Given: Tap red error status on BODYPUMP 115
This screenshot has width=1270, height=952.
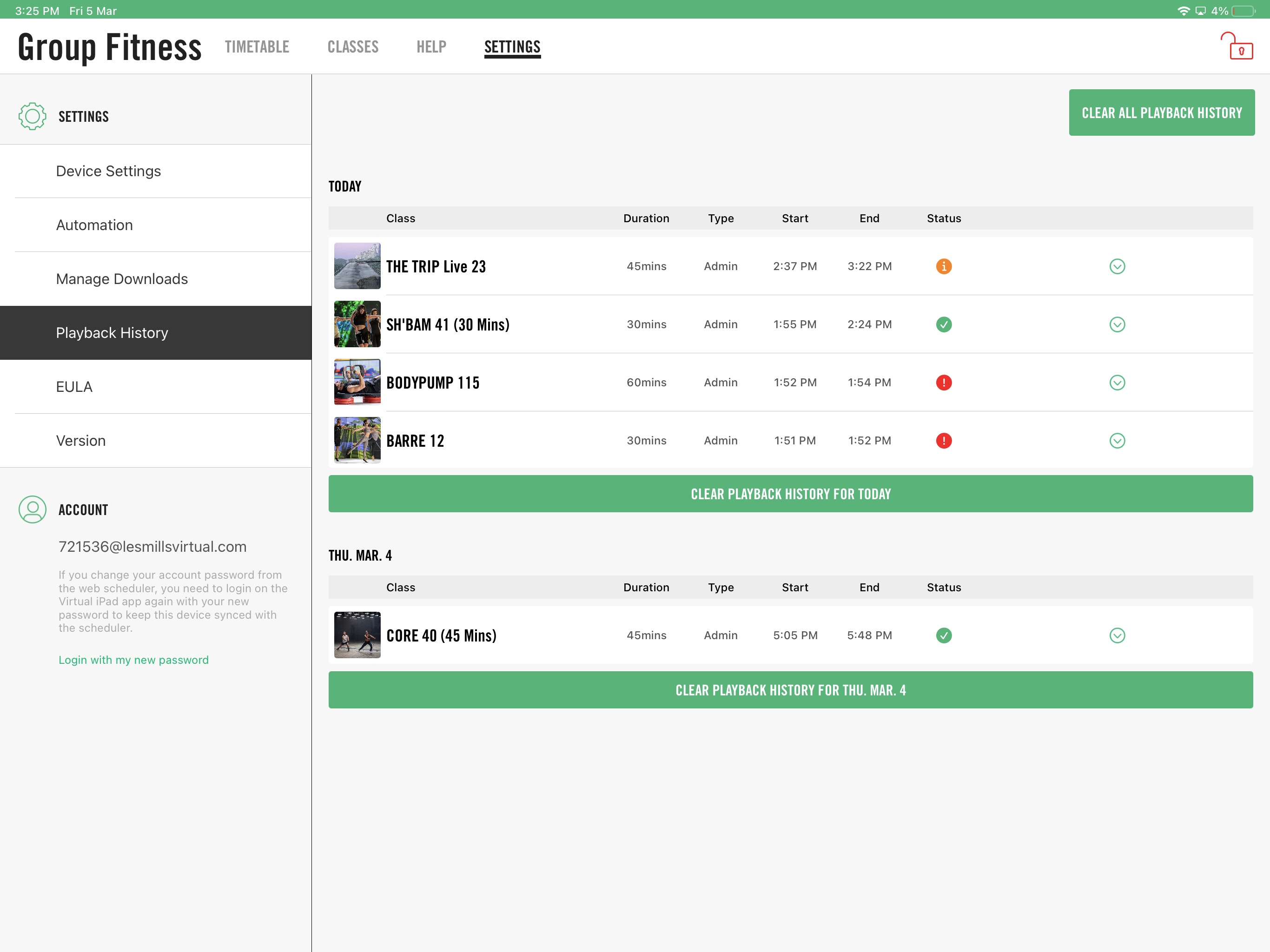Looking at the screenshot, I should (943, 383).
